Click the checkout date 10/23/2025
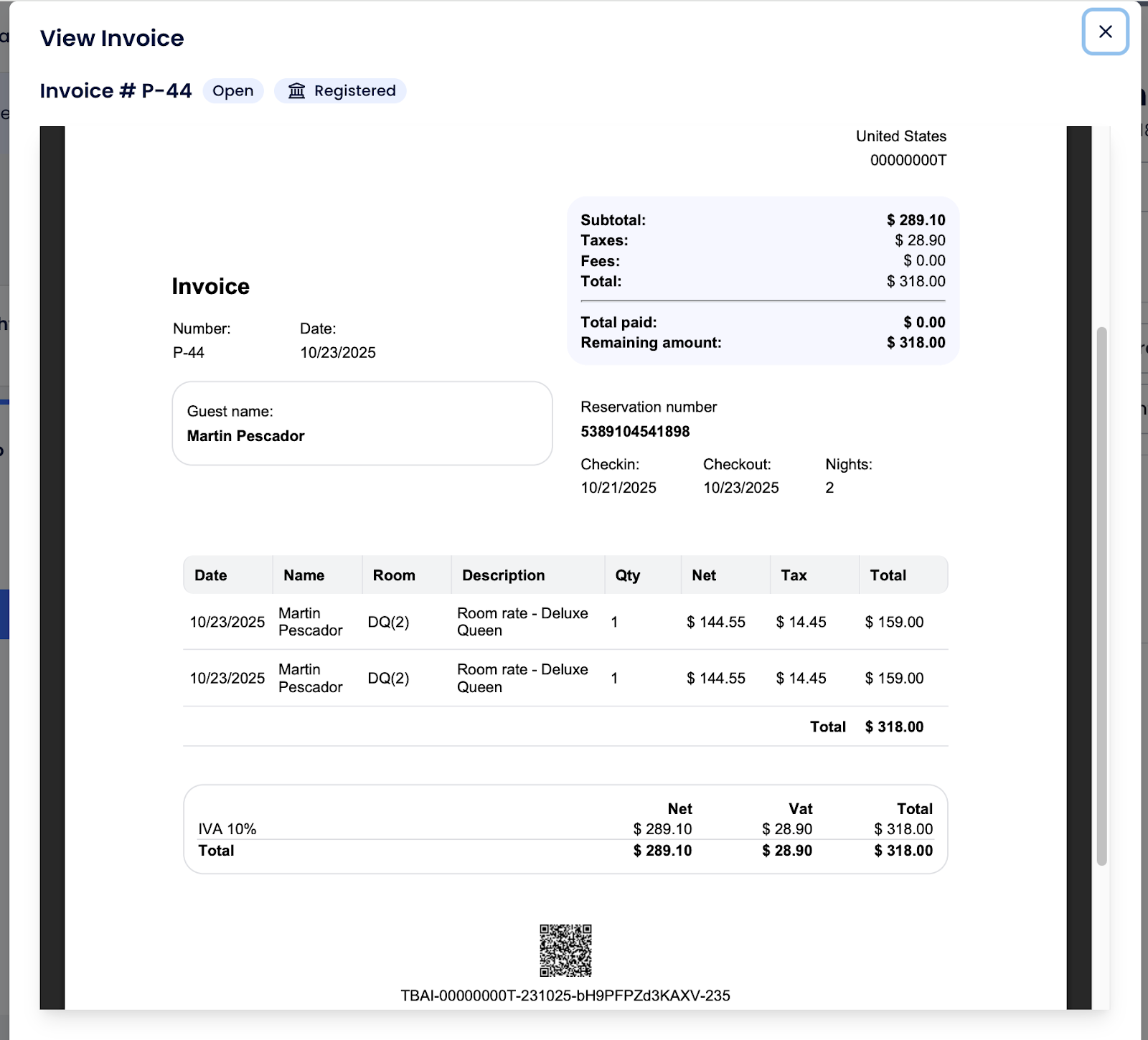 click(740, 488)
